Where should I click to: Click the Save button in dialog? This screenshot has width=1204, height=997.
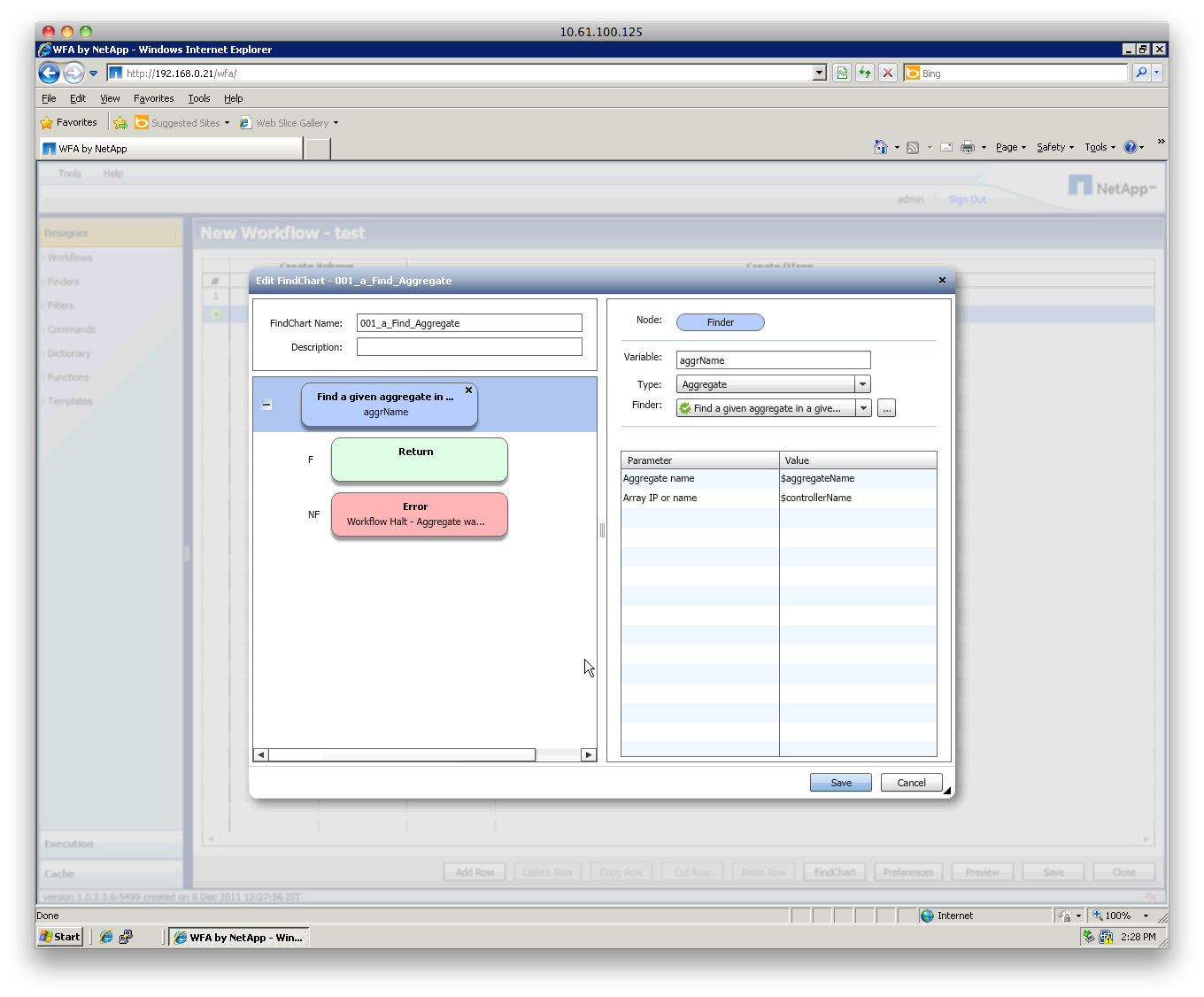(840, 783)
